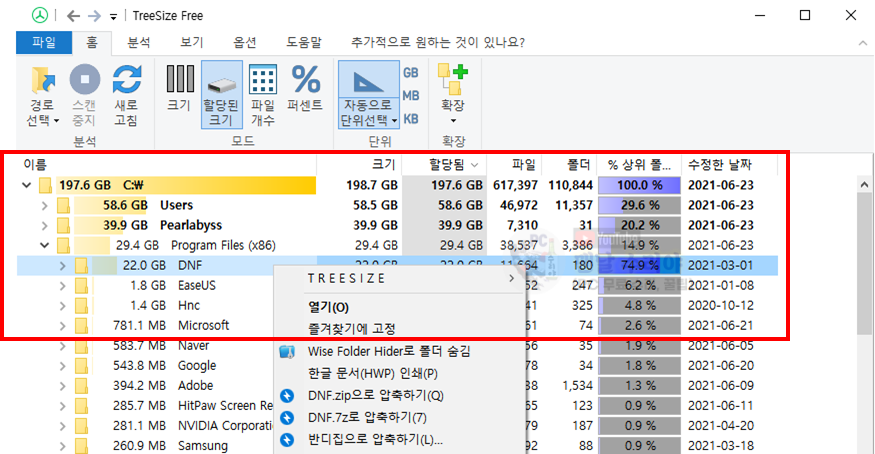Click the Wise Folder Hider icon
The height and width of the screenshot is (454, 875).
287,352
